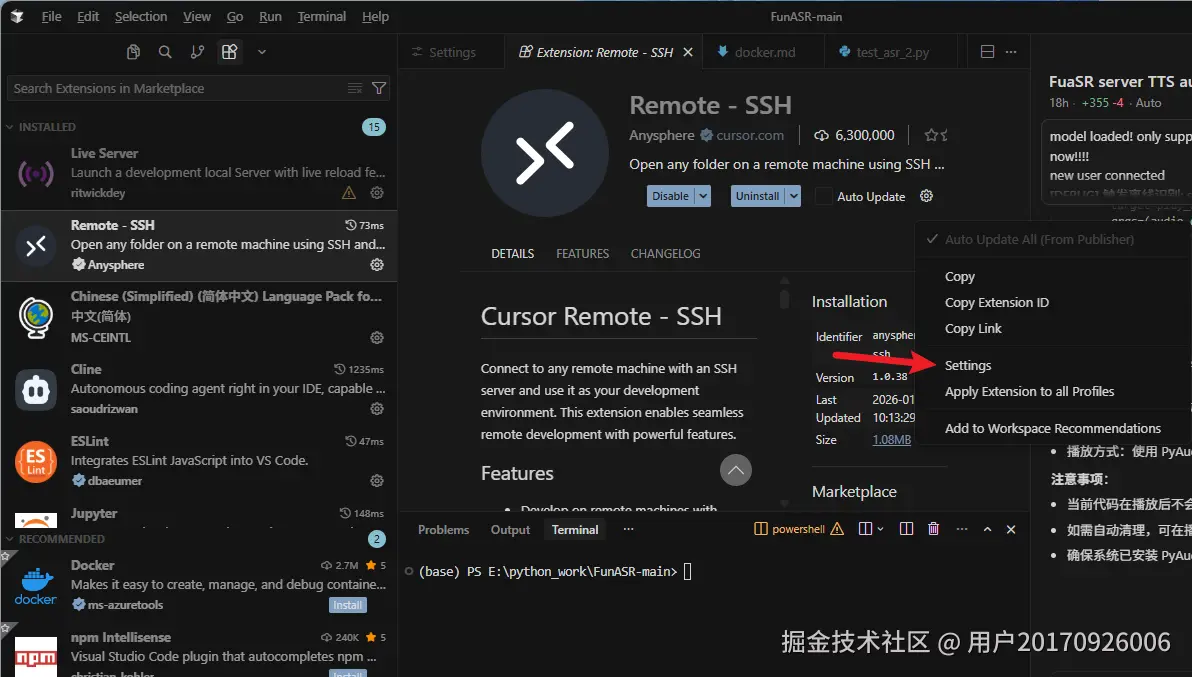Open the extensions filter funnel icon
This screenshot has height=677, width=1192.
tap(379, 88)
